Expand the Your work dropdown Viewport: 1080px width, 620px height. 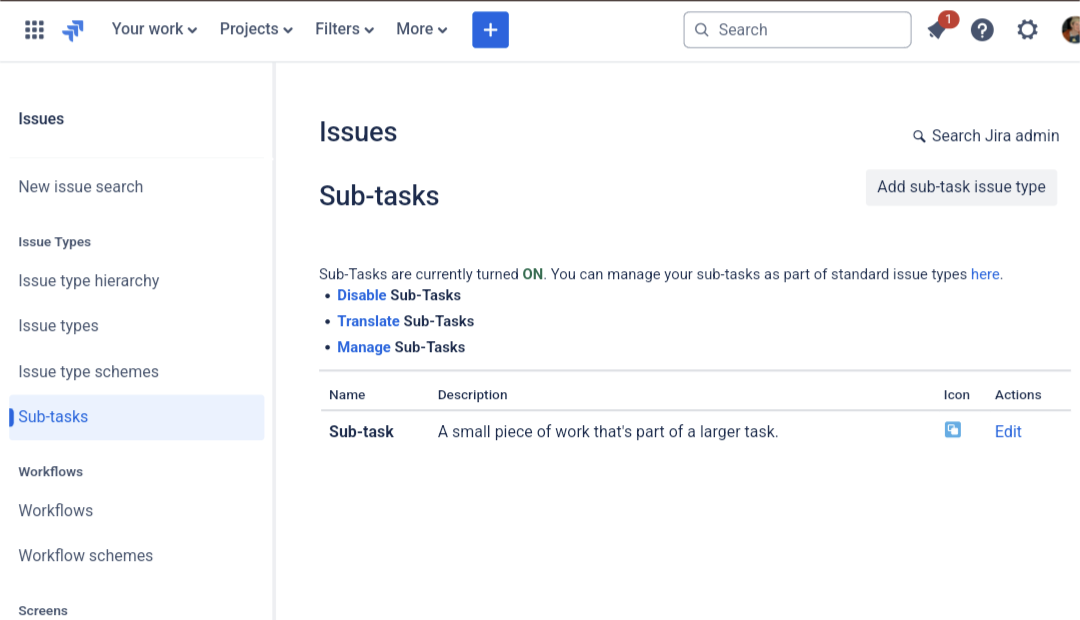click(152, 29)
